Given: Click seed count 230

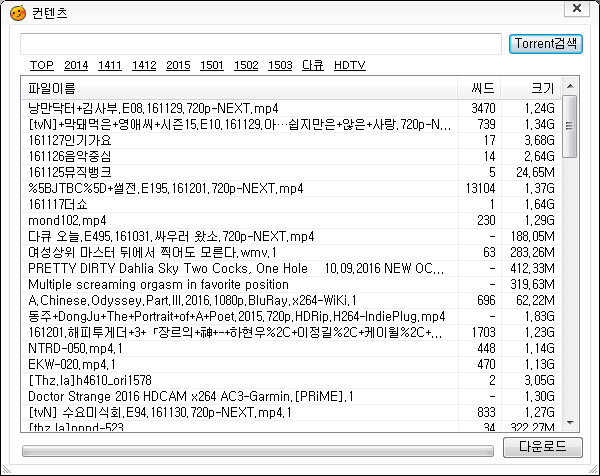Looking at the screenshot, I should (486, 221).
